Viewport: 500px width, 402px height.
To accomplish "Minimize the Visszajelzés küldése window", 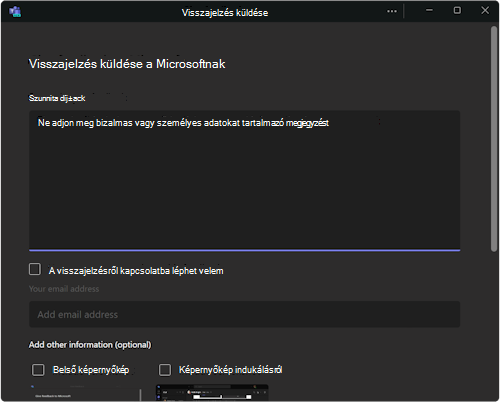I will (429, 10).
